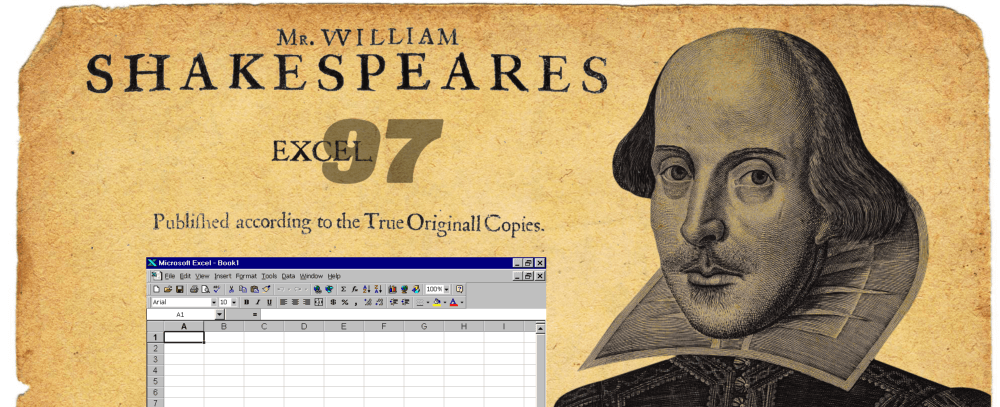
Task: Toggle Bold formatting
Action: [x=246, y=302]
